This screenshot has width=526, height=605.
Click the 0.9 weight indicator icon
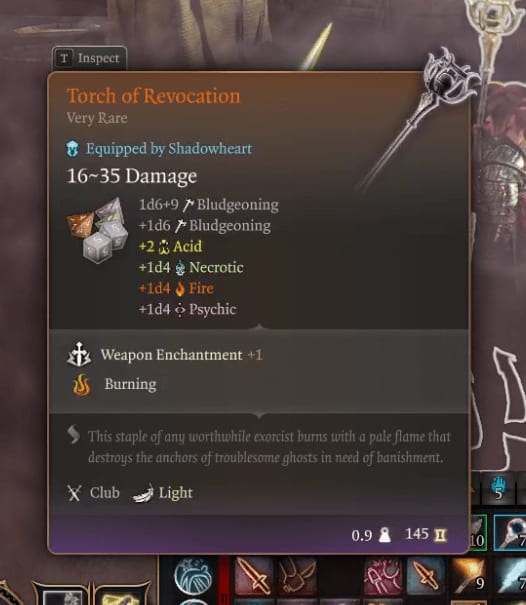coord(384,535)
